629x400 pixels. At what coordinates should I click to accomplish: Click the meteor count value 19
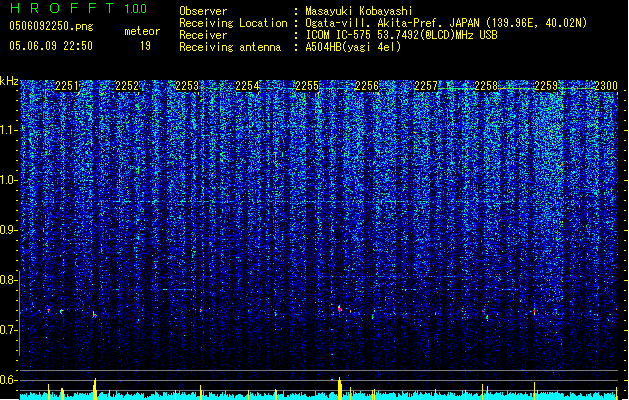click(145, 46)
